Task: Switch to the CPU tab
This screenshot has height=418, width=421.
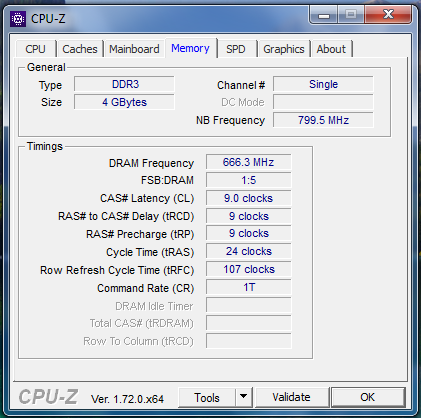Action: point(35,49)
